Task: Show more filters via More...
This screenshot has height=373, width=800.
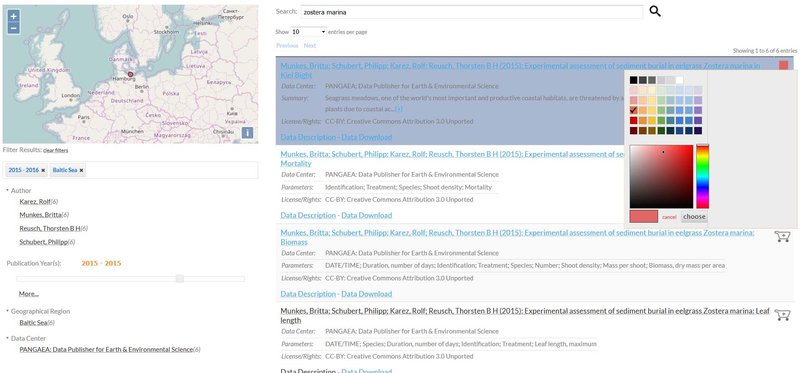Action: click(29, 294)
